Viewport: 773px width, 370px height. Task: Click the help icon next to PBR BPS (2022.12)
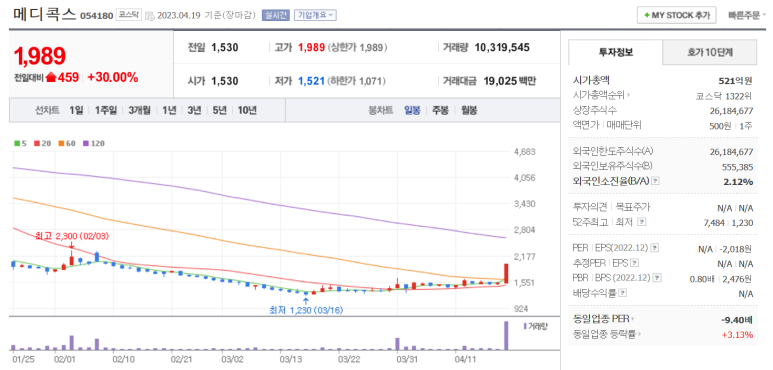657,279
